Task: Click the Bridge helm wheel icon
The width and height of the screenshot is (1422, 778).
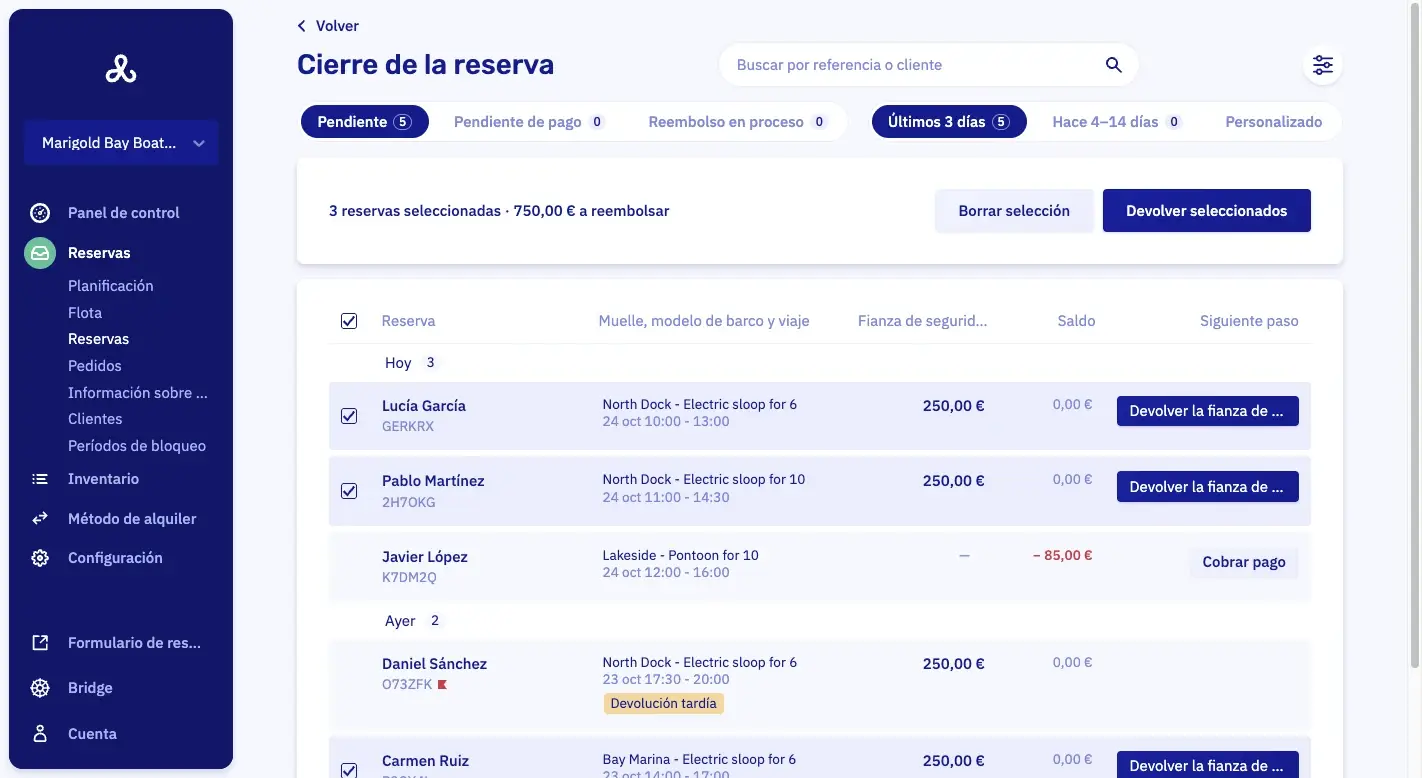Action: (x=40, y=688)
